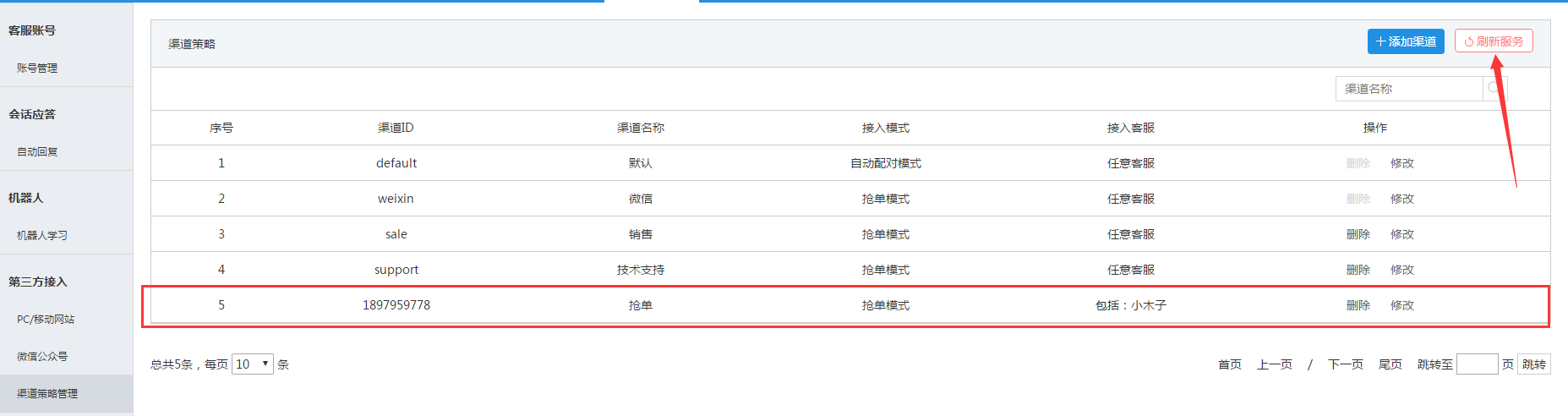This screenshot has width=1568, height=416.
Task: Click the search magnifier icon
Action: (x=1494, y=89)
